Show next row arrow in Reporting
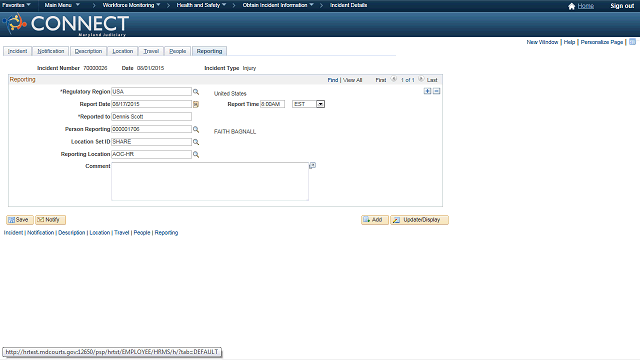The width and height of the screenshot is (640, 360). click(421, 79)
